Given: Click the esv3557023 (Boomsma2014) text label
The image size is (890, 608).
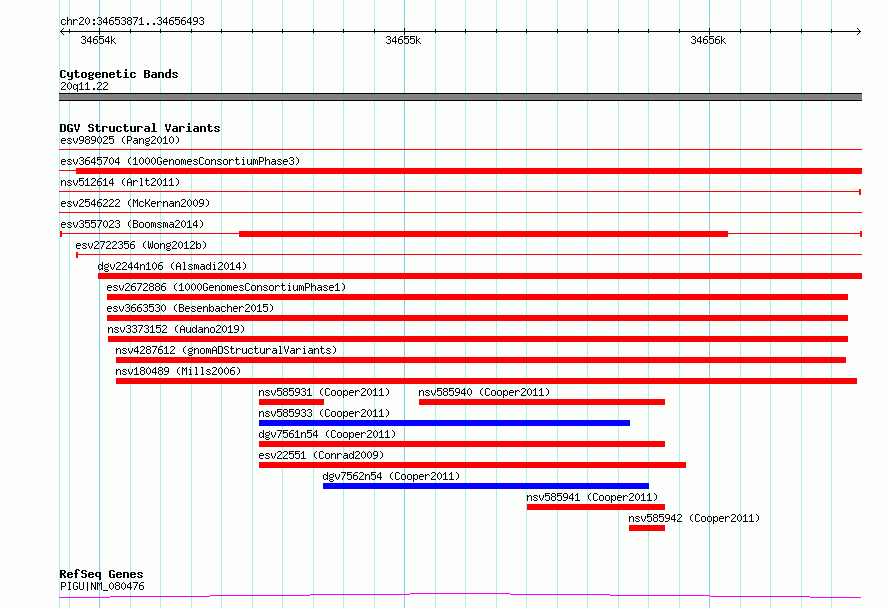Looking at the screenshot, I should pyautogui.click(x=132, y=224).
